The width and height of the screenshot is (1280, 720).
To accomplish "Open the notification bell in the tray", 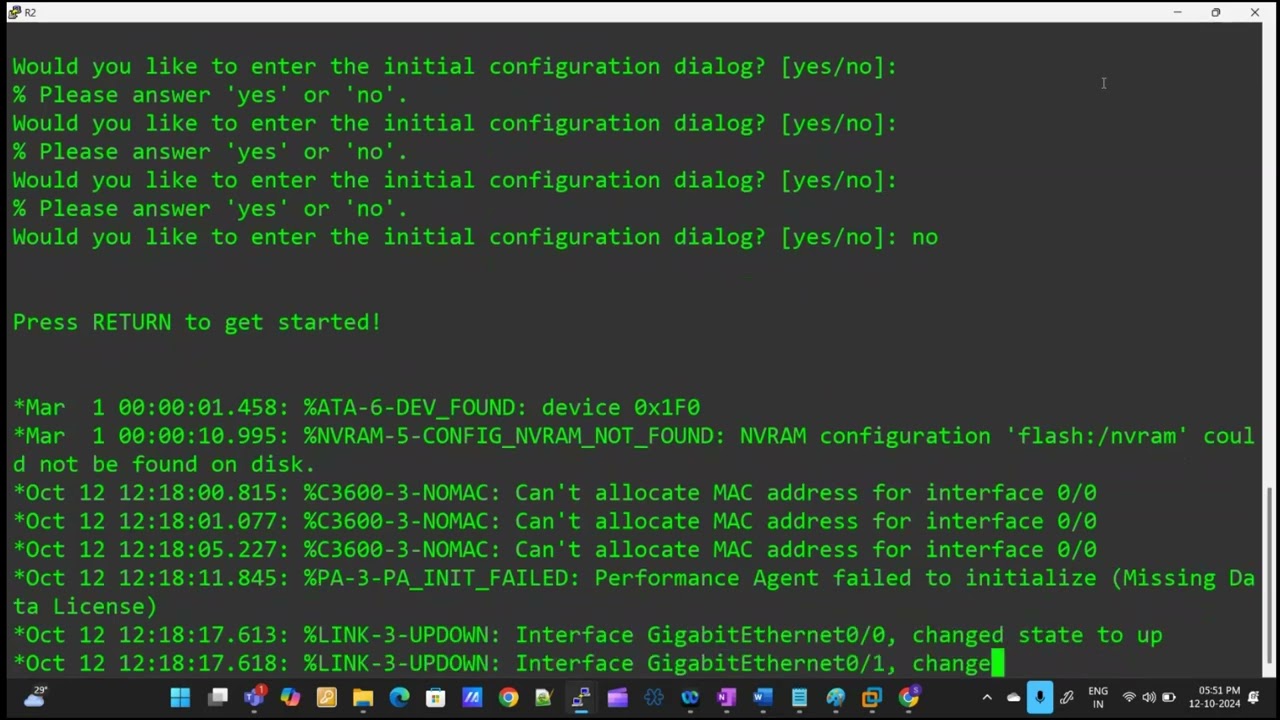I will coord(1254,698).
